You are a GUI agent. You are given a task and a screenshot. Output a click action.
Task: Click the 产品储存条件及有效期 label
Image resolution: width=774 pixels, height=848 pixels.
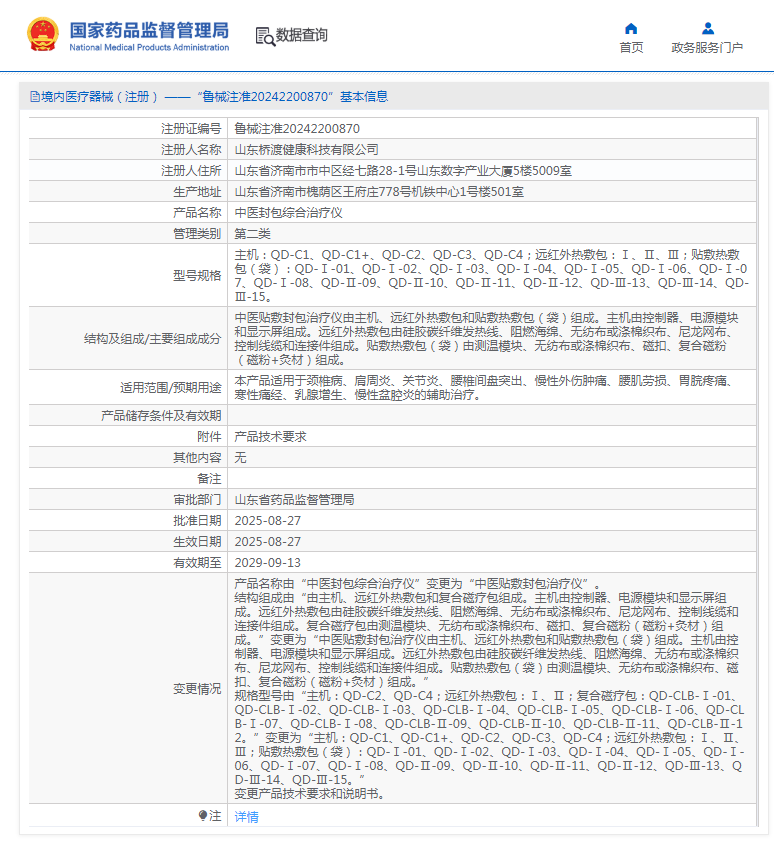pos(161,416)
